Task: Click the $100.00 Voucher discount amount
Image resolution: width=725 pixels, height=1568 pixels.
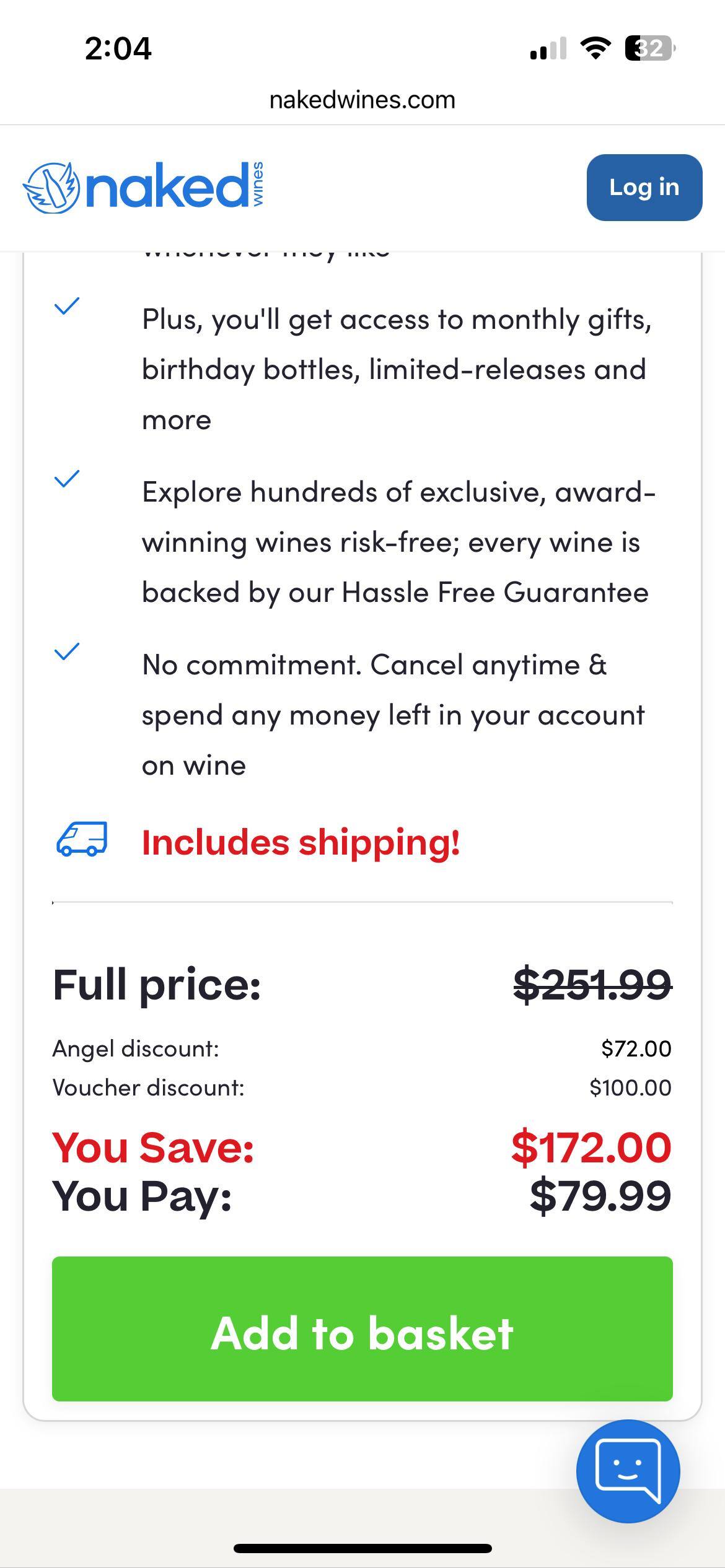Action: pyautogui.click(x=630, y=1087)
